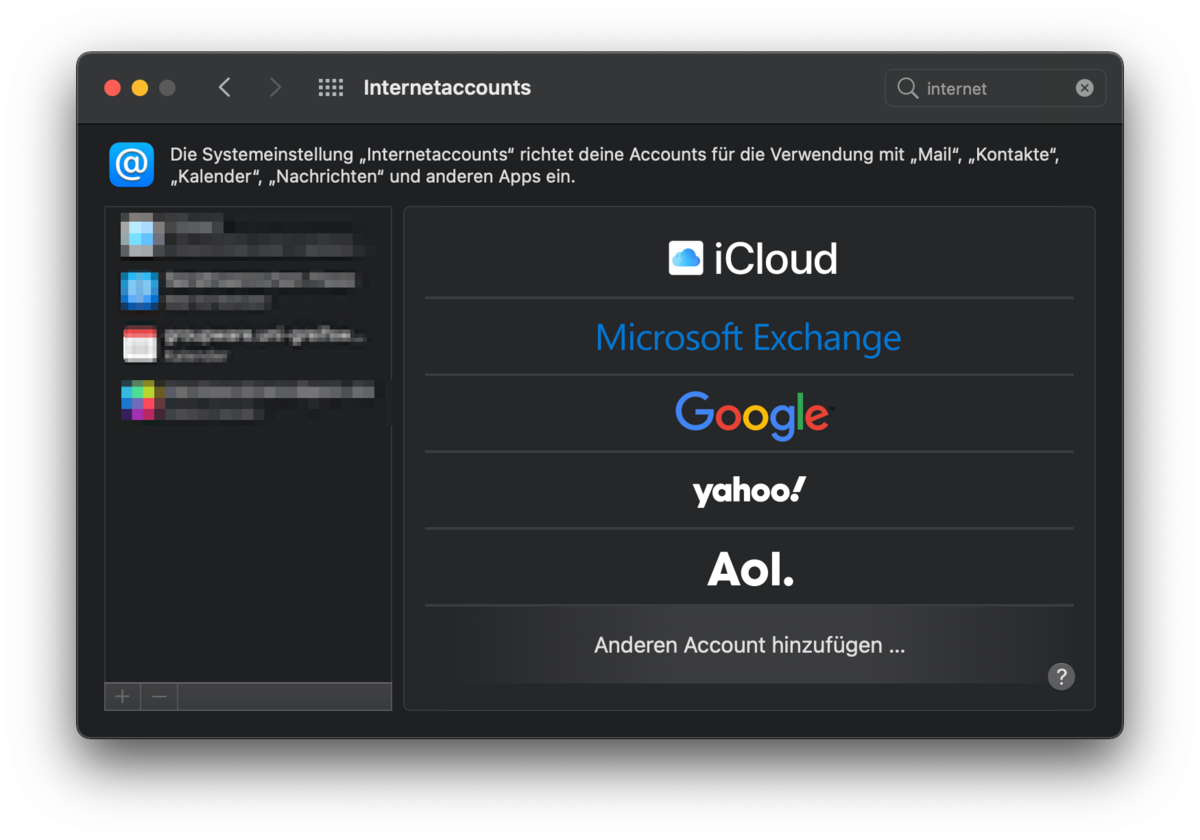Click the magnifying glass search icon
Image resolution: width=1200 pixels, height=840 pixels.
(908, 88)
